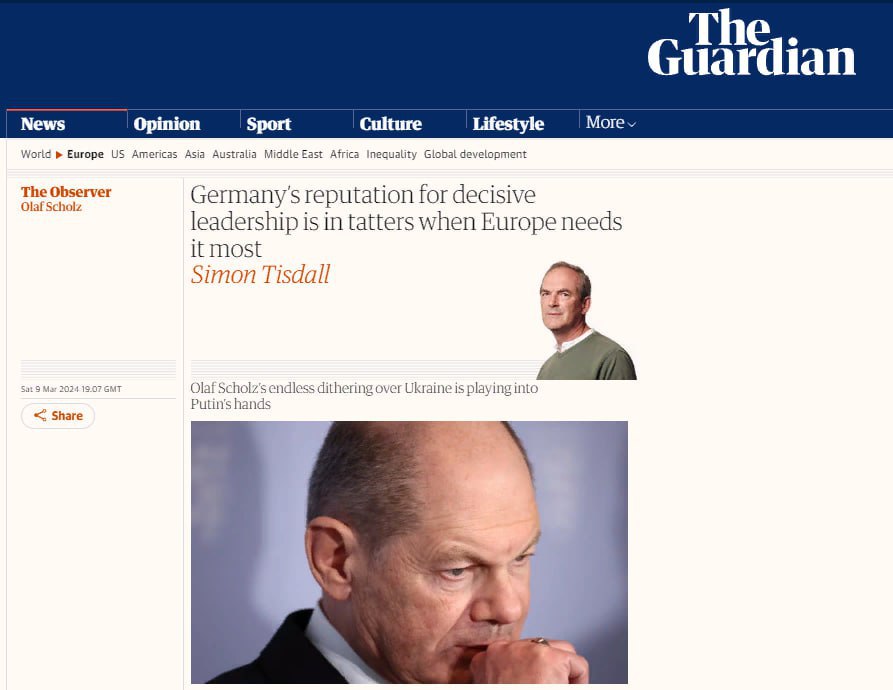Select the Lifestyle section
The width and height of the screenshot is (893, 690).
509,124
